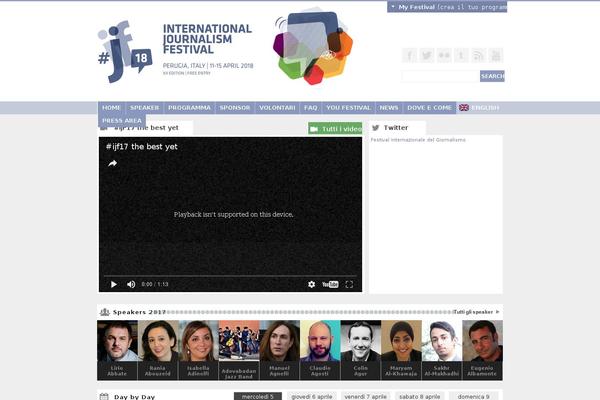The width and height of the screenshot is (600, 400).
Task: Click the #ijf17 the best yet video title
Action: pos(142,147)
